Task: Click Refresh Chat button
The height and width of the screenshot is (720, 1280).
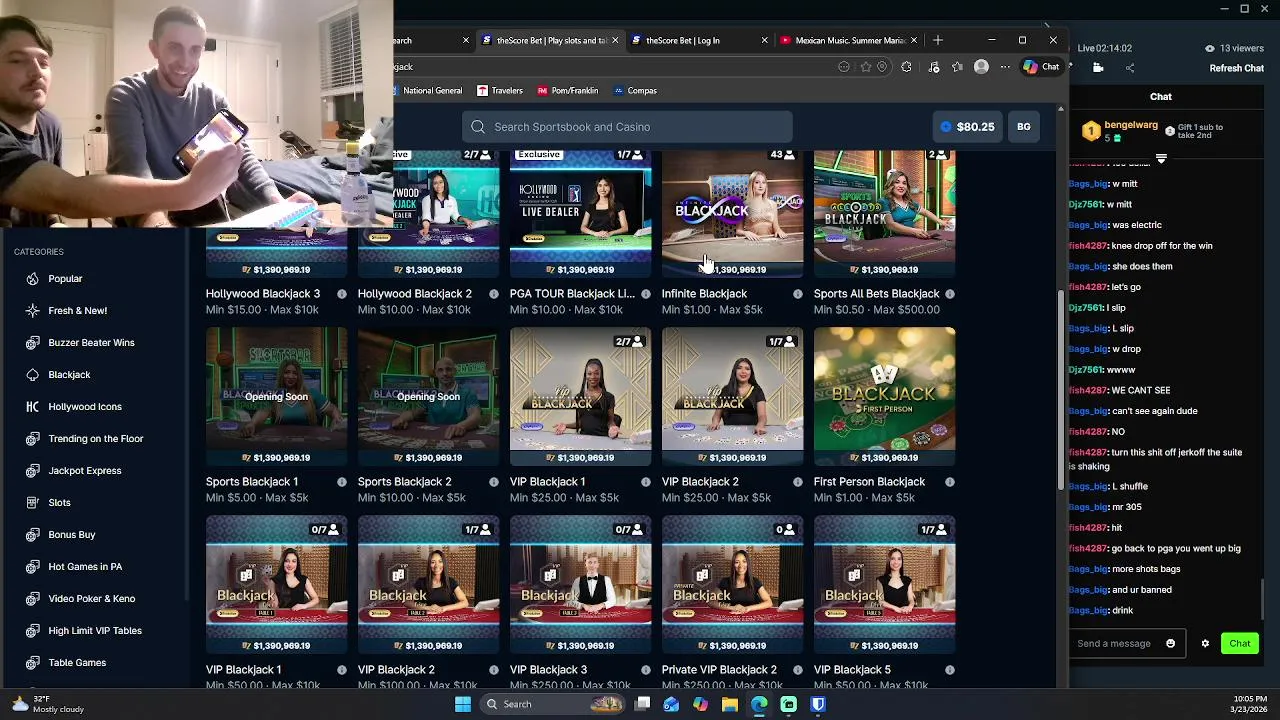Action: [1237, 68]
